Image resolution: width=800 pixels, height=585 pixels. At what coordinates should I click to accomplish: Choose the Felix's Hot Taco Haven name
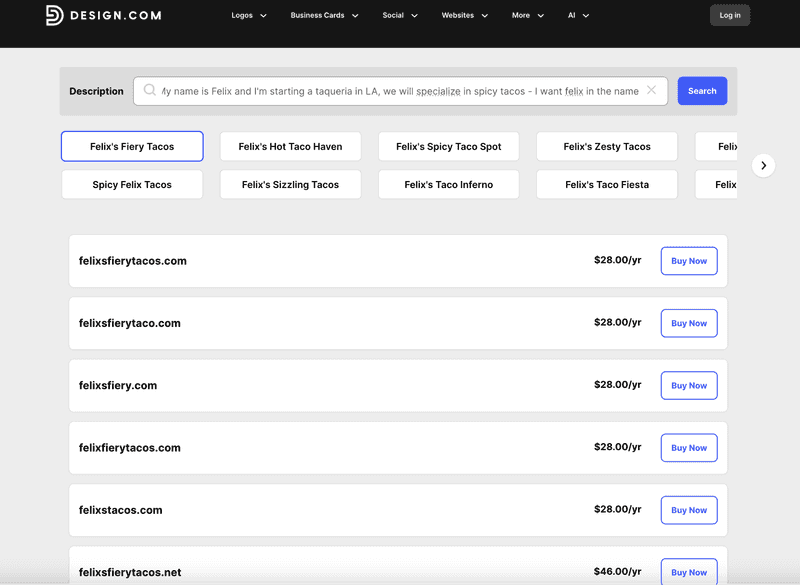coord(290,147)
